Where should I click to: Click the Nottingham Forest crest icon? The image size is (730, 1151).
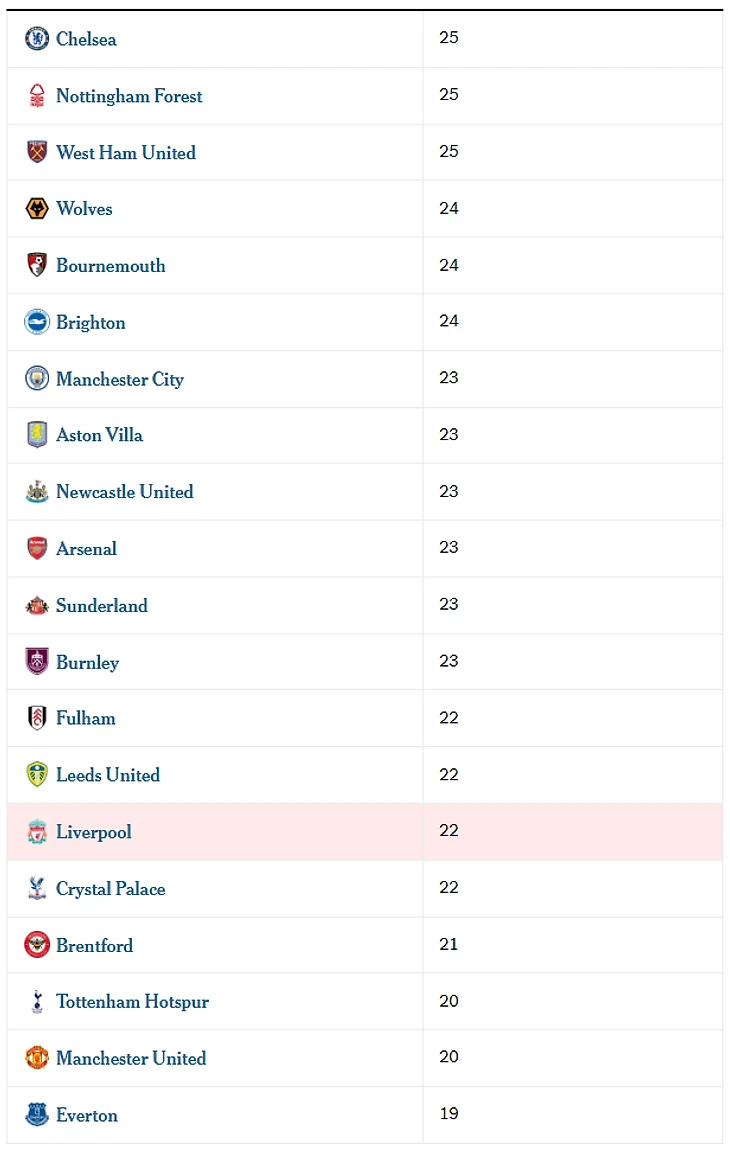[37, 96]
